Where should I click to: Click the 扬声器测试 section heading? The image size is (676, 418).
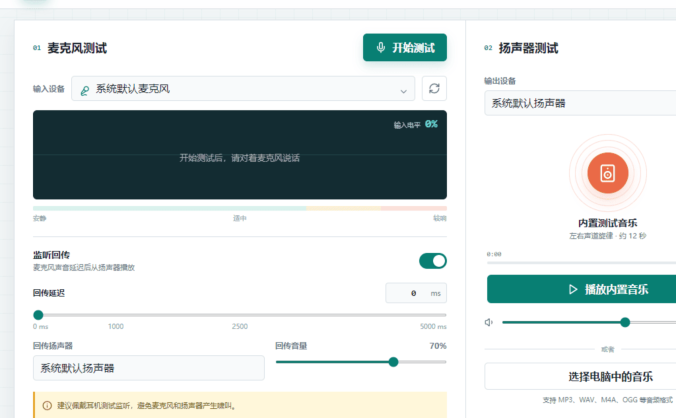(529, 48)
